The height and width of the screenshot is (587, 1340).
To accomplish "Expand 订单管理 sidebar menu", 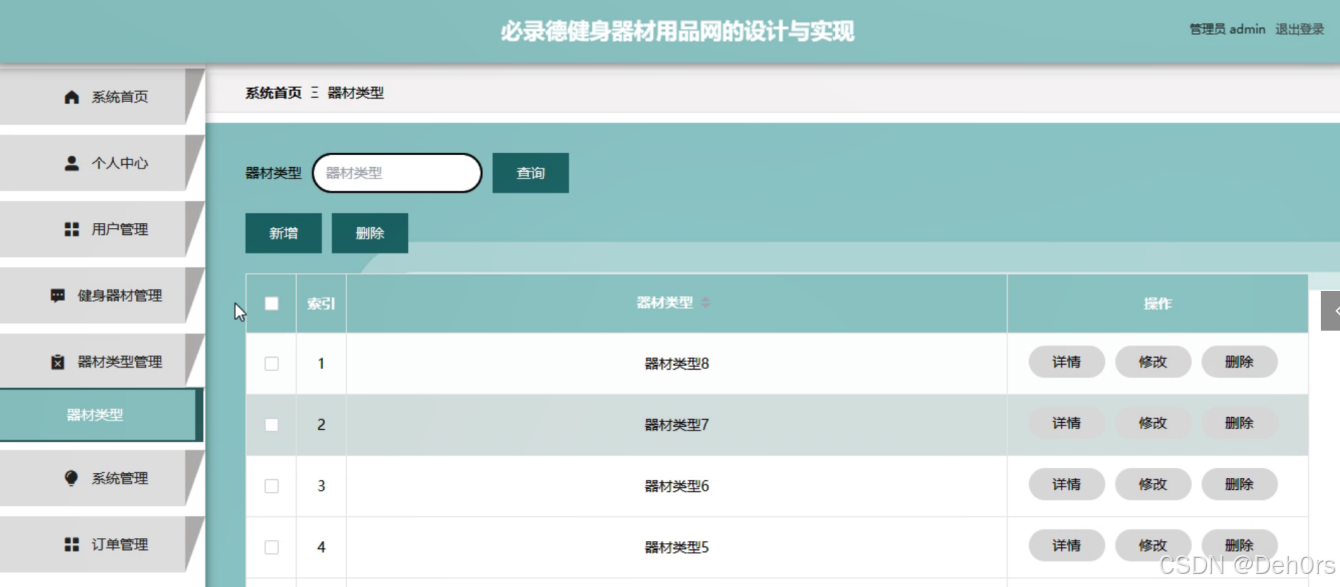I will tap(102, 544).
